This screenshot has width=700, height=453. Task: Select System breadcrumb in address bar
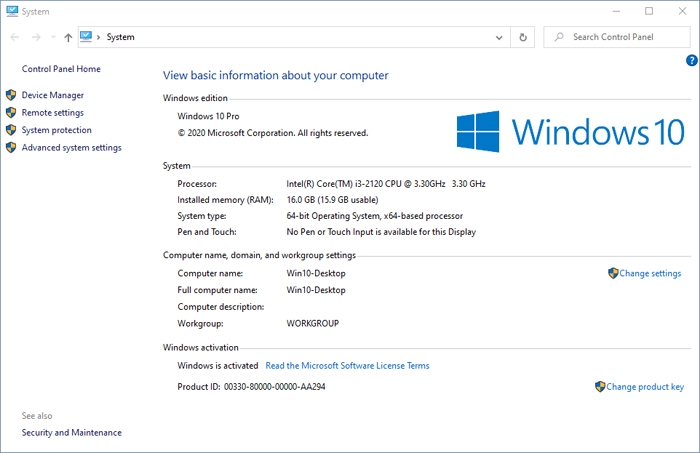point(120,37)
